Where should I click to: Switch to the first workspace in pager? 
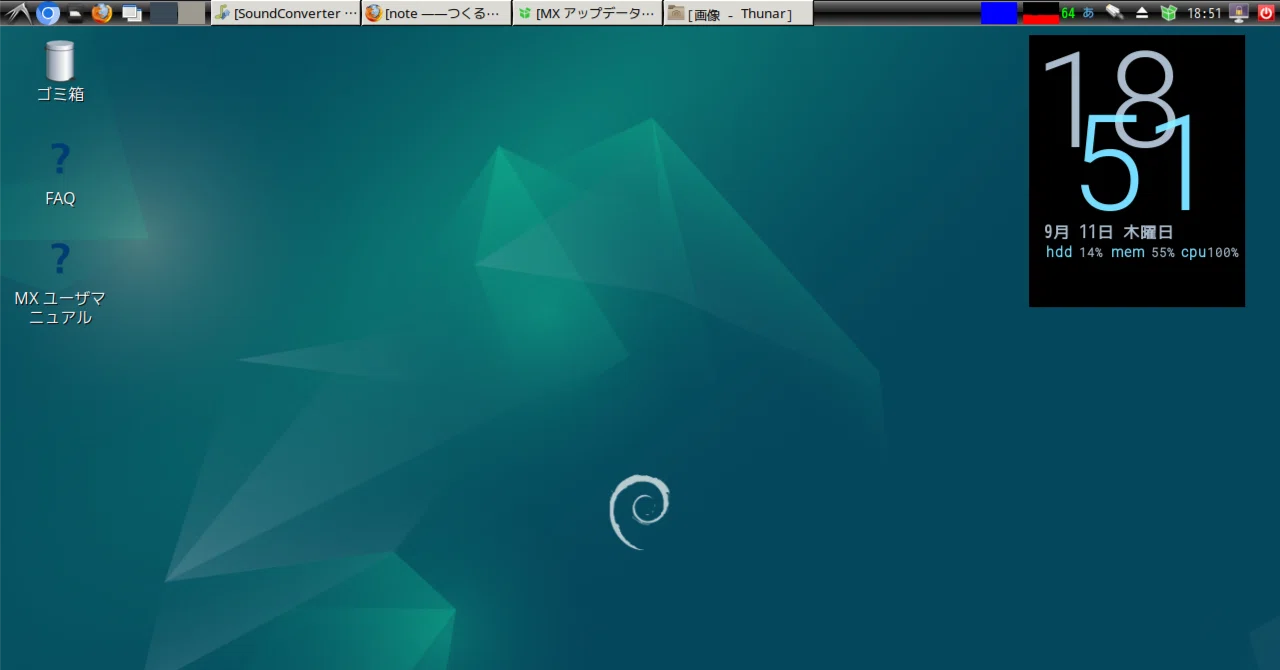coord(164,13)
